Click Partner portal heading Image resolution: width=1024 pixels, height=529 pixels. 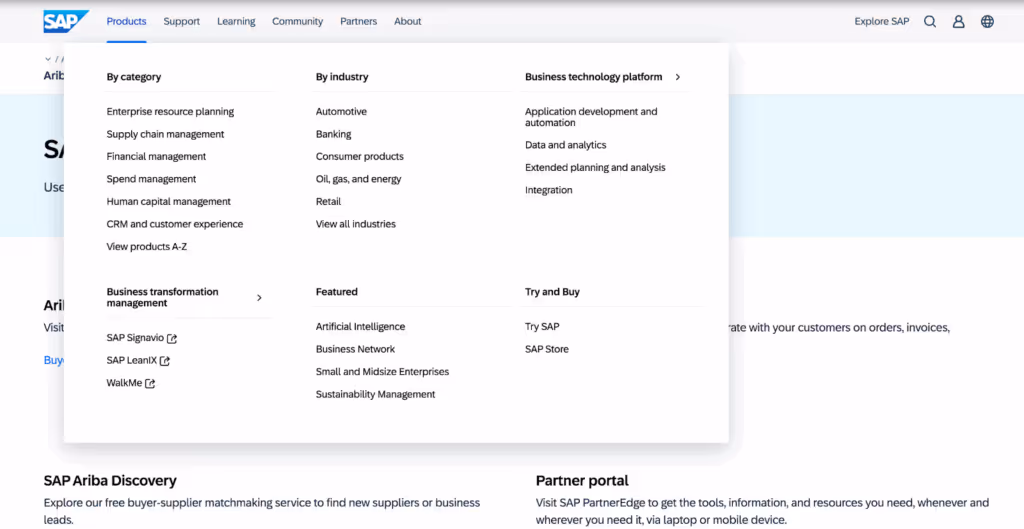[x=583, y=481]
